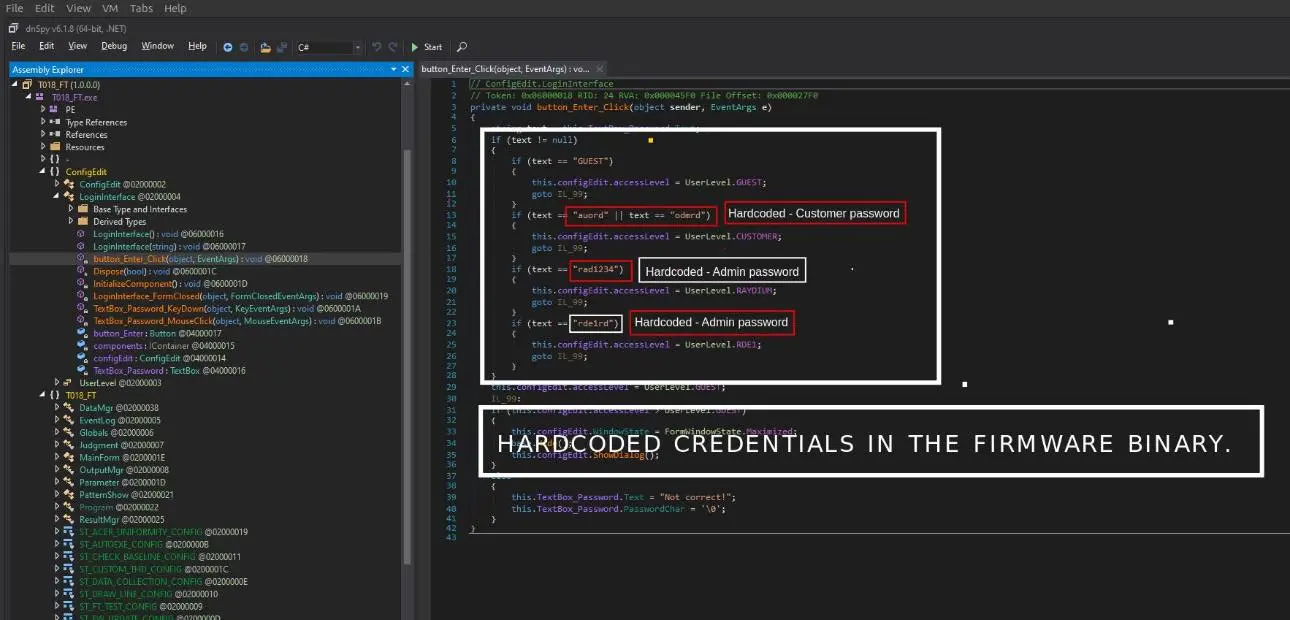Screen dimensions: 1290x620
Task: Open the Tabs menu in the top bar
Action: [142, 8]
